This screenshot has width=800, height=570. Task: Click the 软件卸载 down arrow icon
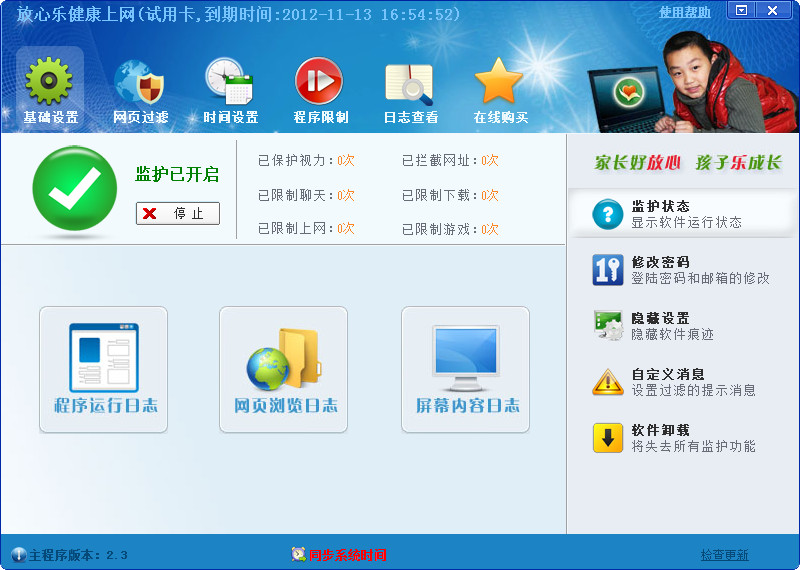coord(608,438)
